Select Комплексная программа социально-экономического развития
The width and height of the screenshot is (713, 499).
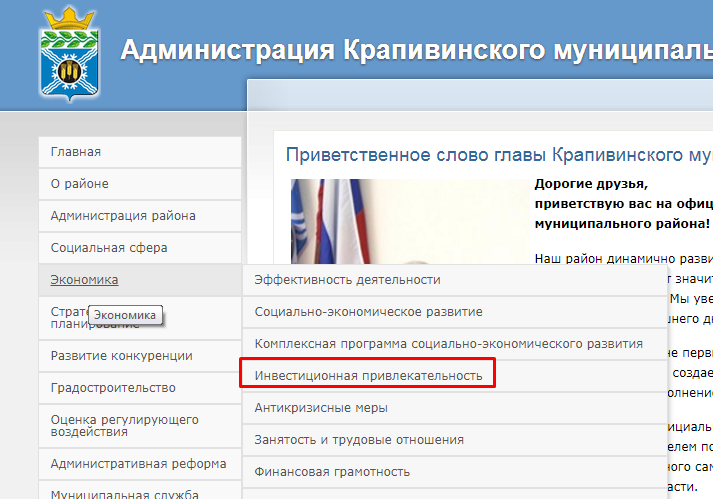tap(455, 344)
